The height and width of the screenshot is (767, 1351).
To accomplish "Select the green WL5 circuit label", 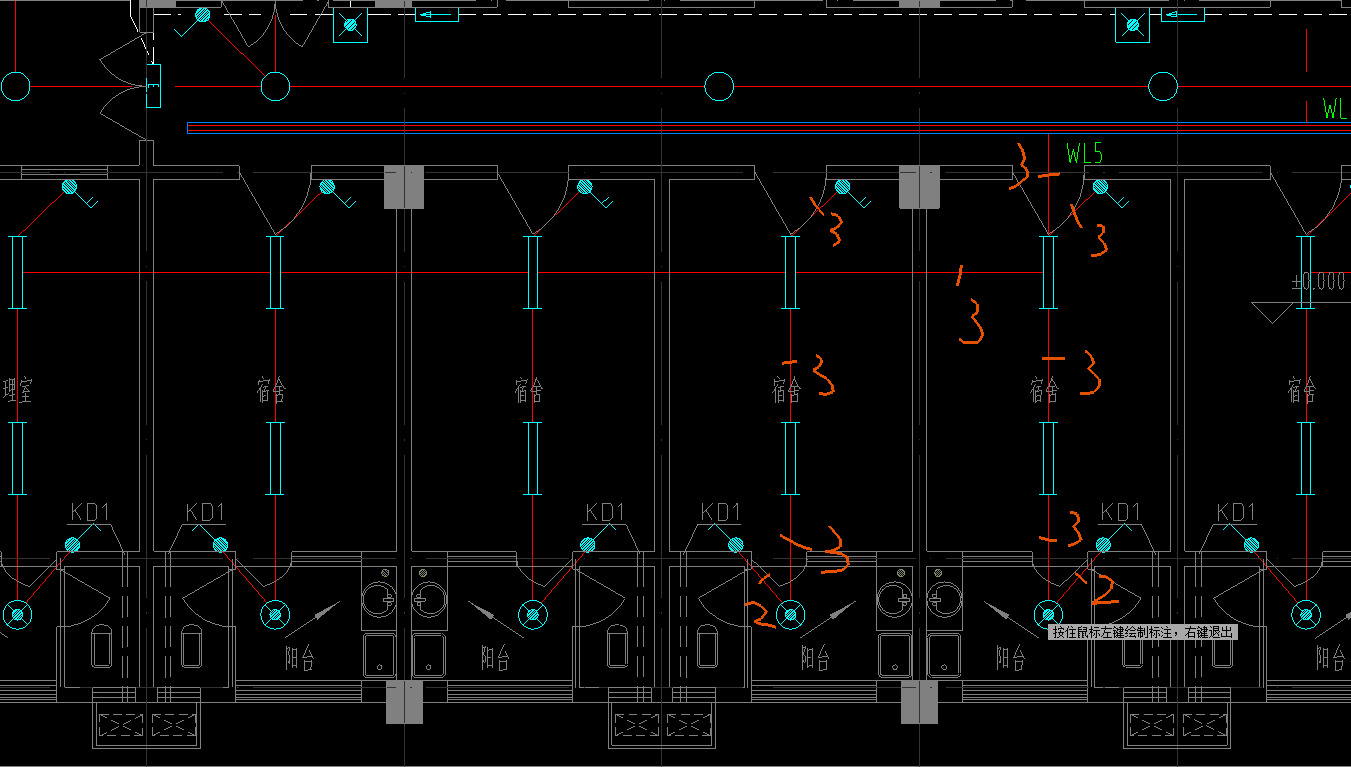I will pyautogui.click(x=1084, y=154).
